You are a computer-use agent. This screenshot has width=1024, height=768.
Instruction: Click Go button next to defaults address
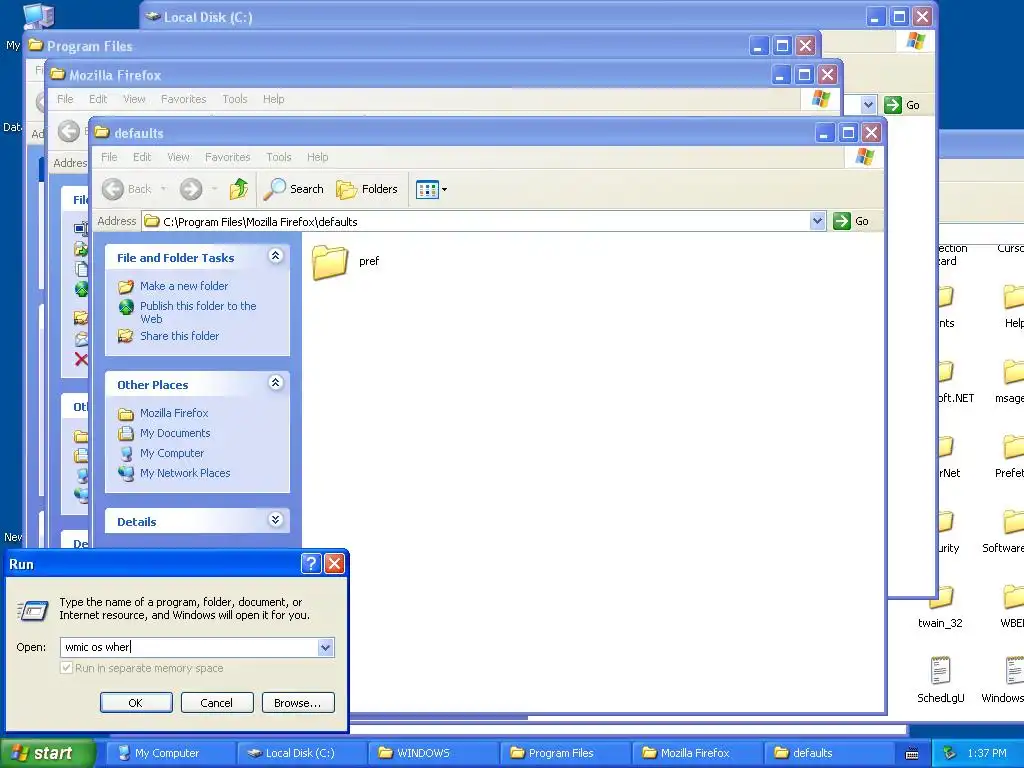(x=851, y=221)
